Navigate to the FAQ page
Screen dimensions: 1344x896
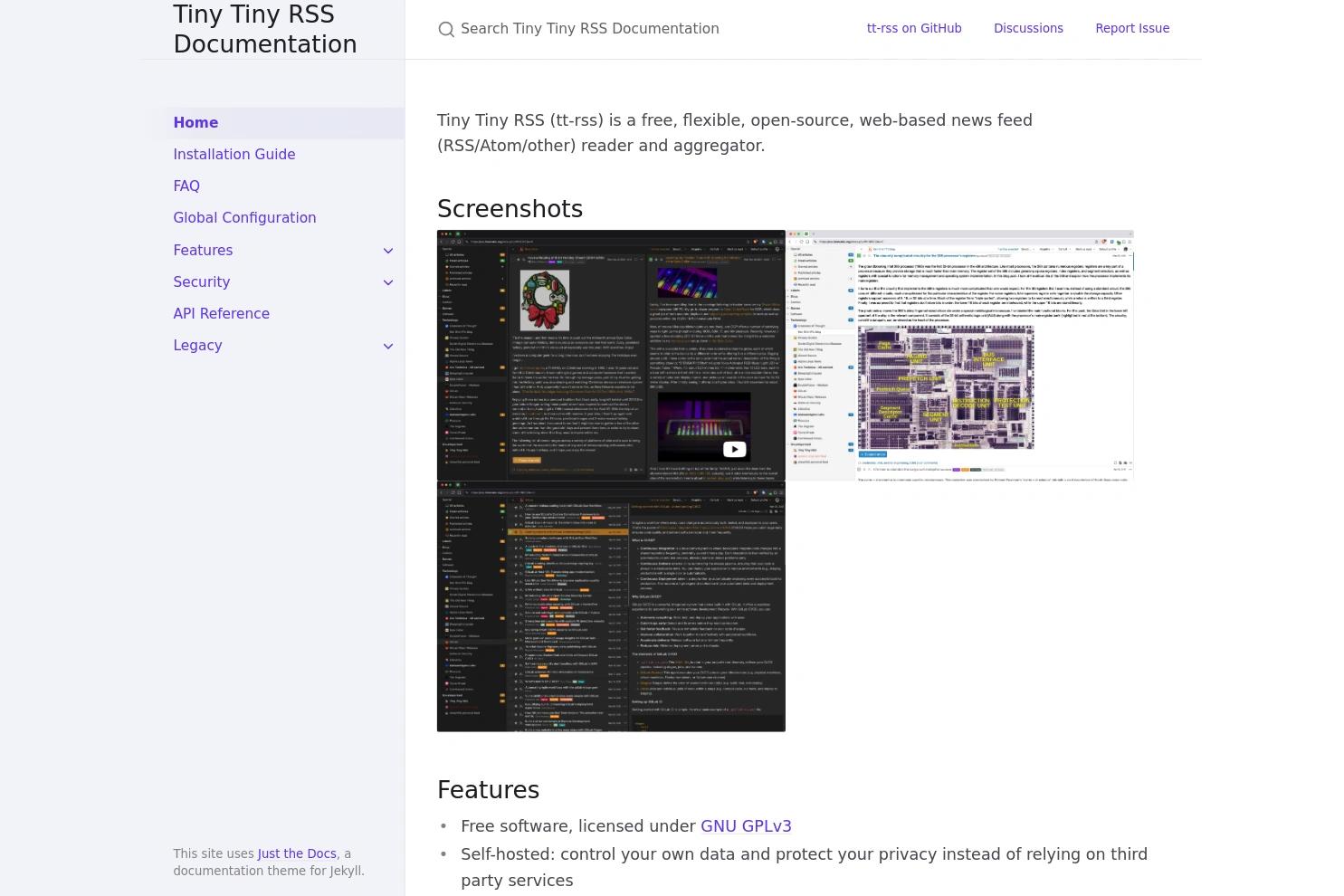pos(186,186)
